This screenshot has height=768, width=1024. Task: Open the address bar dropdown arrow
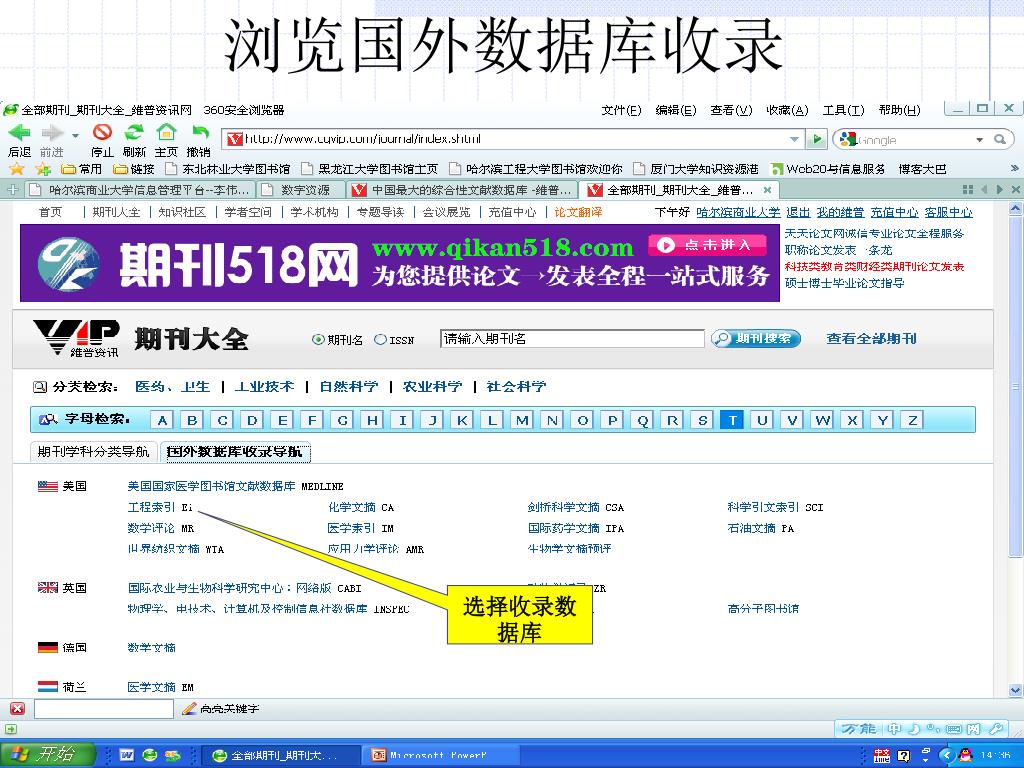point(794,139)
